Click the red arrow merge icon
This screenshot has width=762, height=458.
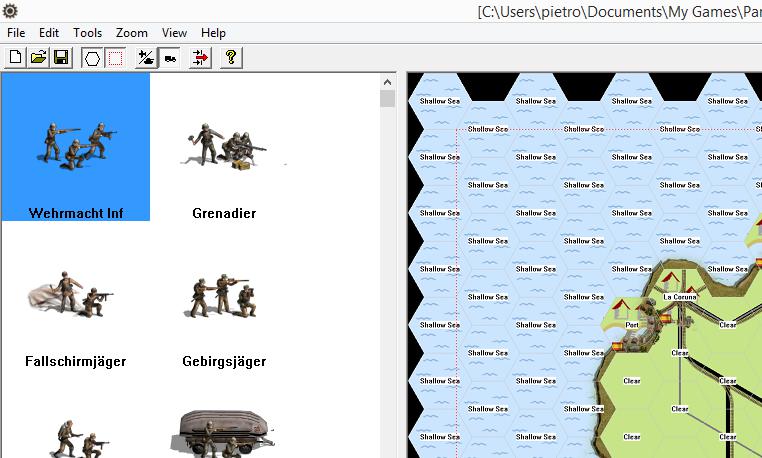[x=200, y=58]
